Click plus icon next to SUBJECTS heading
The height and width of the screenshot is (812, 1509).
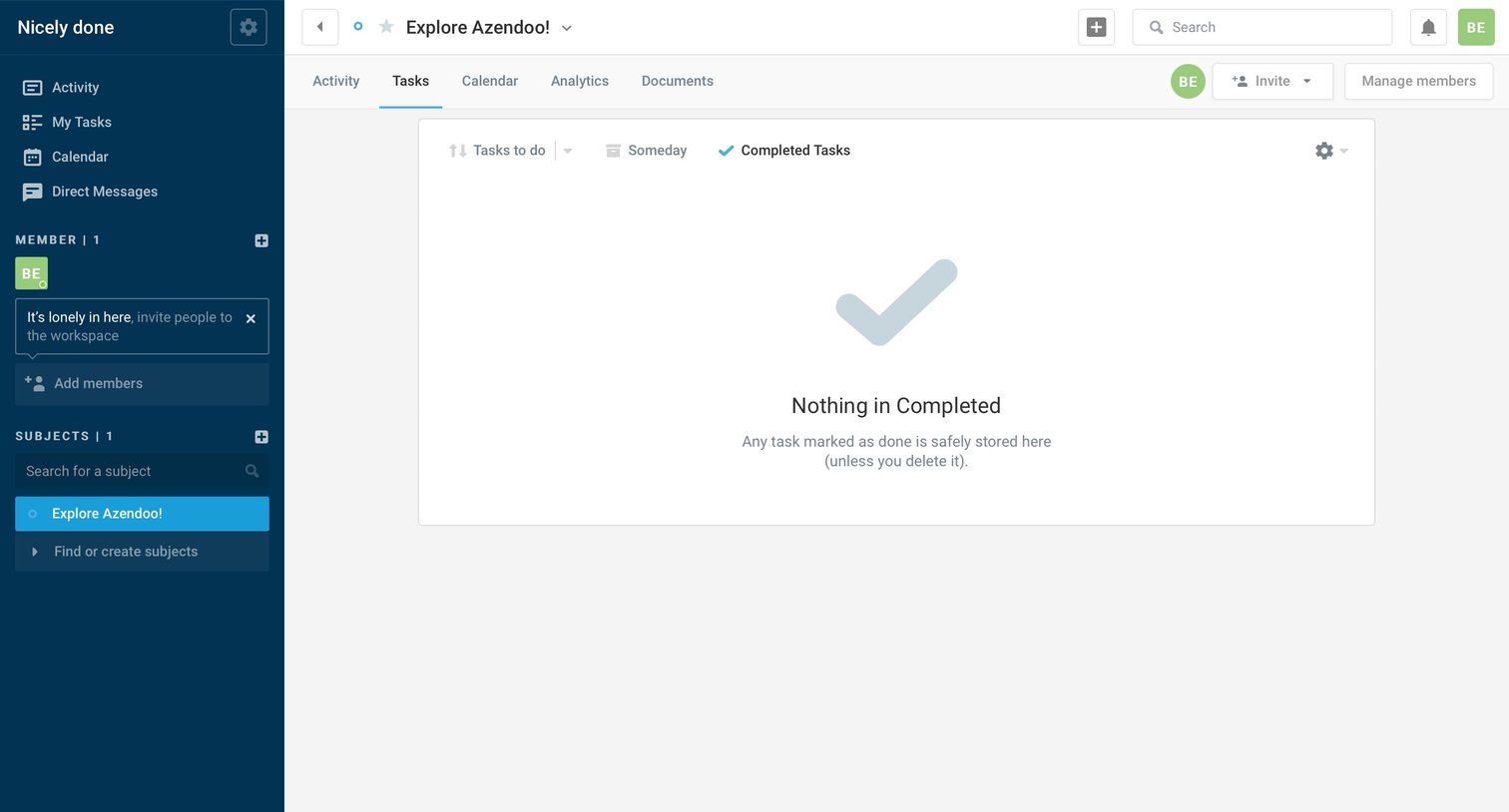[261, 437]
